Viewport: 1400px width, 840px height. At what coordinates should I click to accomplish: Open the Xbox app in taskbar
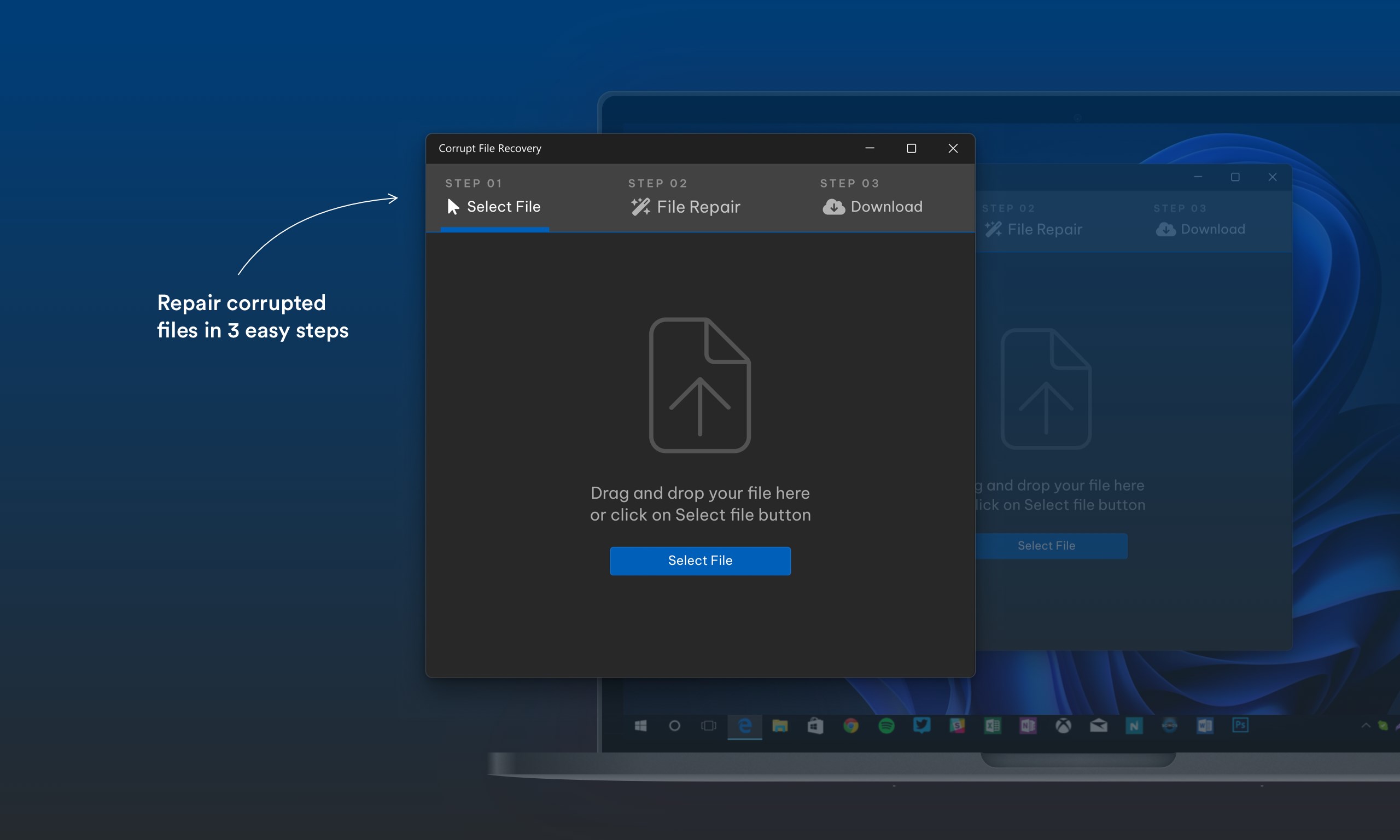pyautogui.click(x=1063, y=726)
